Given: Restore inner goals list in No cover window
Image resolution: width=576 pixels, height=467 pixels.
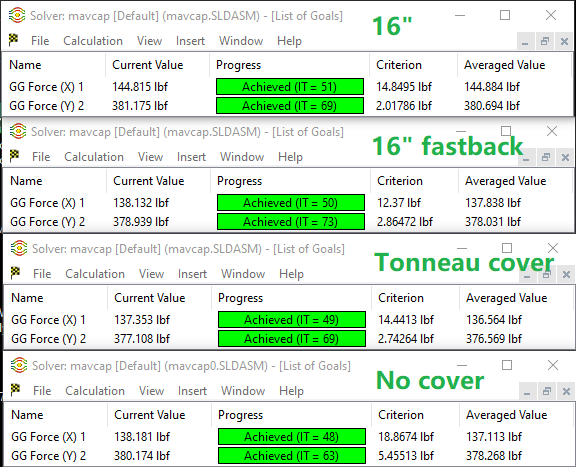Looking at the screenshot, I should 547,391.
